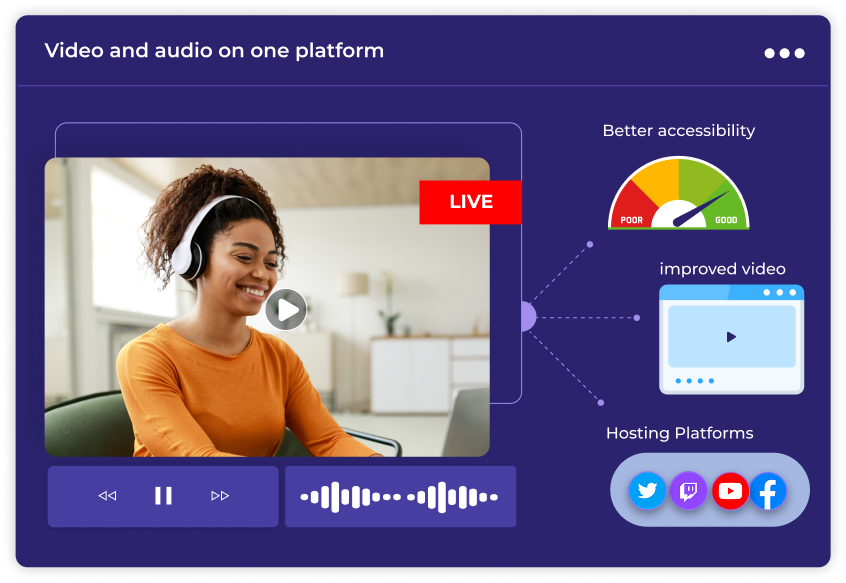This screenshot has height=583, width=846.
Task: Fast-forward with the double-right arrow control
Action: 219,496
